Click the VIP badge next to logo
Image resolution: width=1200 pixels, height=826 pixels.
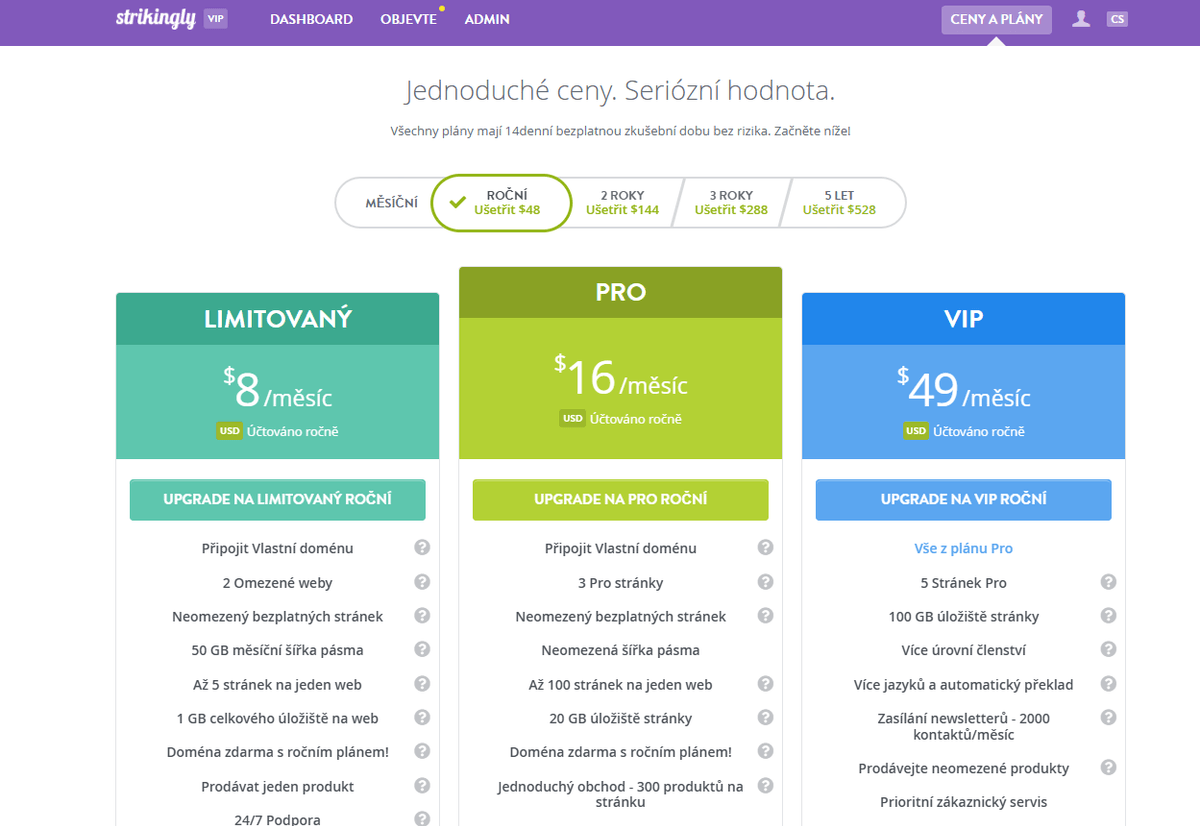click(x=215, y=19)
